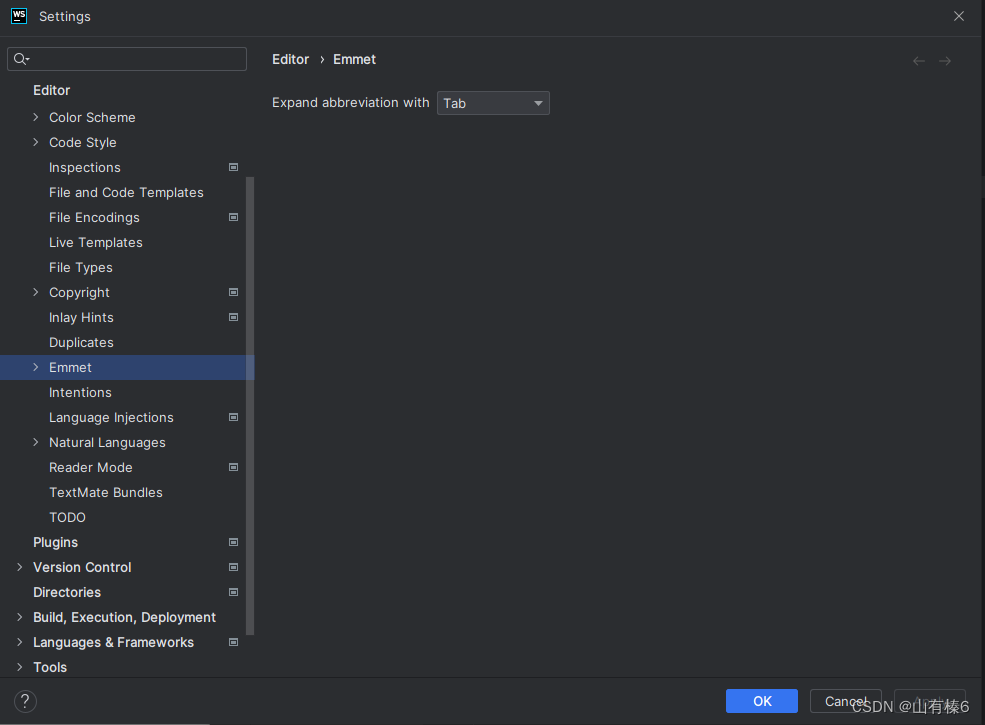985x725 pixels.
Task: Click the settings icon beside File Encodings
Action: [232, 217]
